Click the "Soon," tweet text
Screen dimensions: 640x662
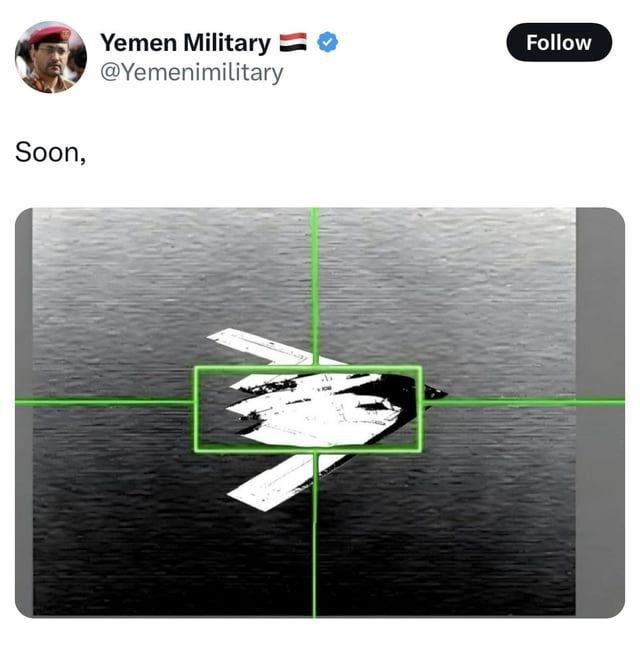(51, 152)
